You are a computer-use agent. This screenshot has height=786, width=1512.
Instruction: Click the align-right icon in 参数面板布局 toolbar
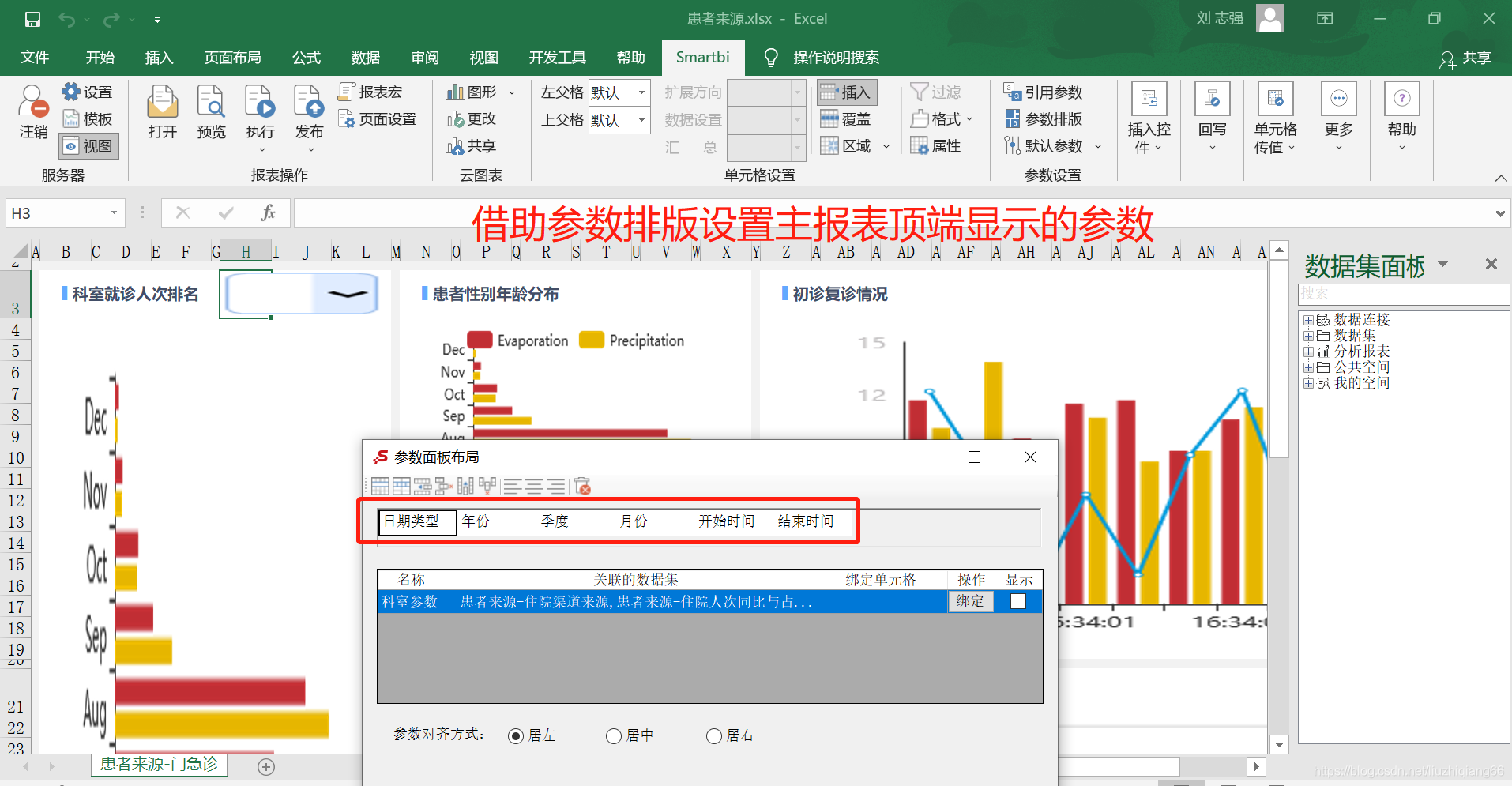coord(555,487)
